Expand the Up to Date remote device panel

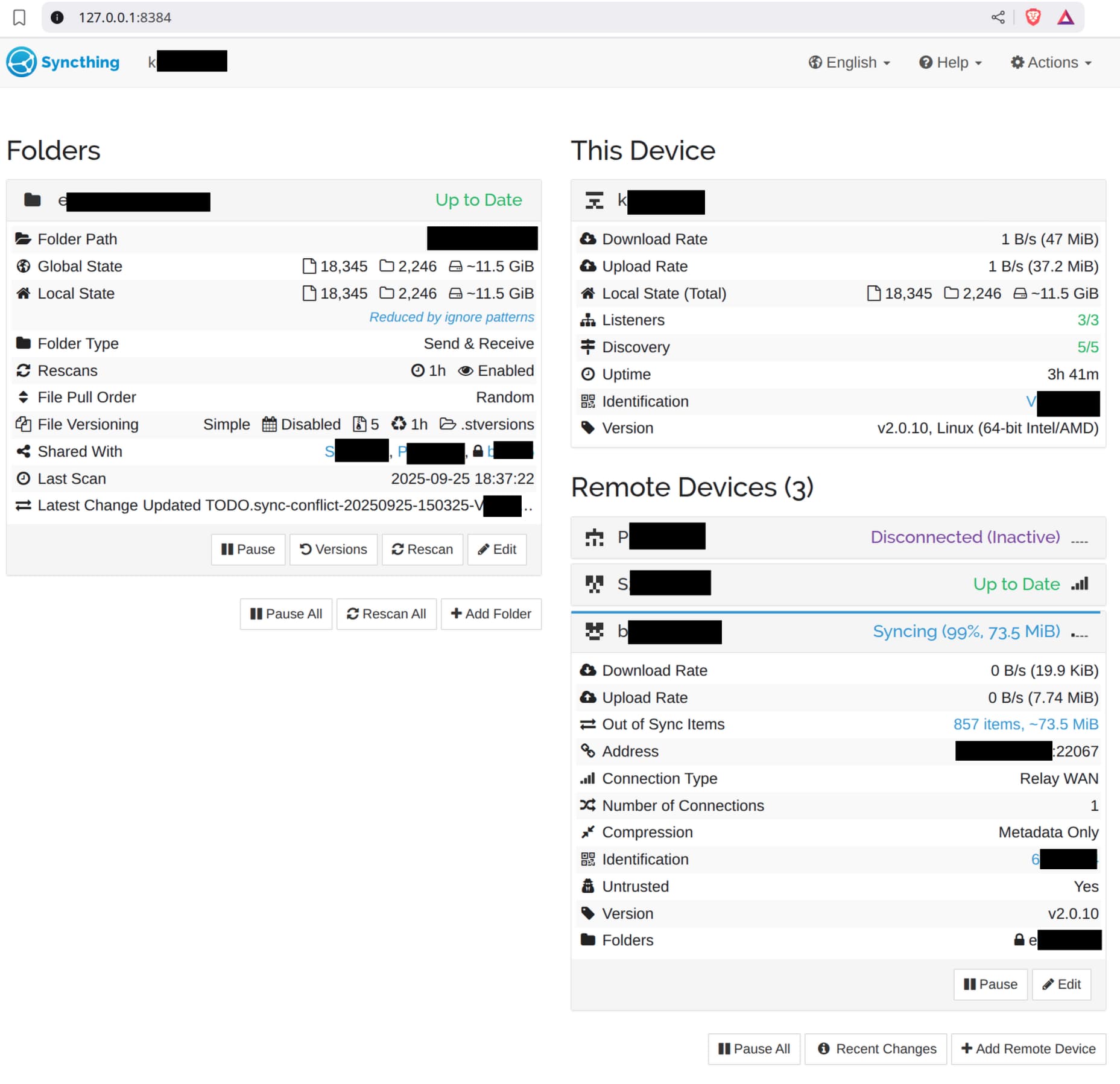(837, 584)
